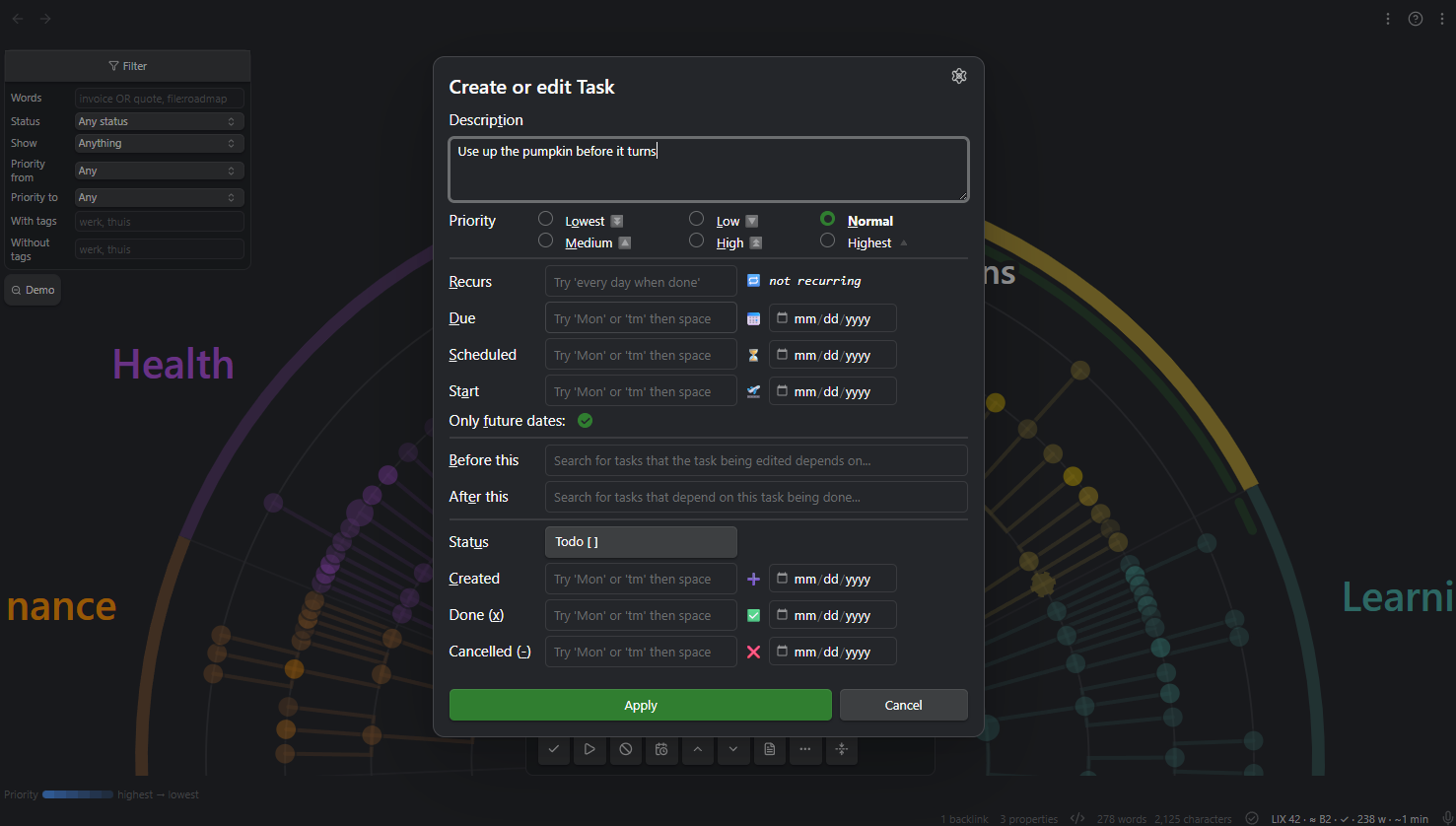
Task: Toggle the Only future dates checkbox
Action: [585, 421]
